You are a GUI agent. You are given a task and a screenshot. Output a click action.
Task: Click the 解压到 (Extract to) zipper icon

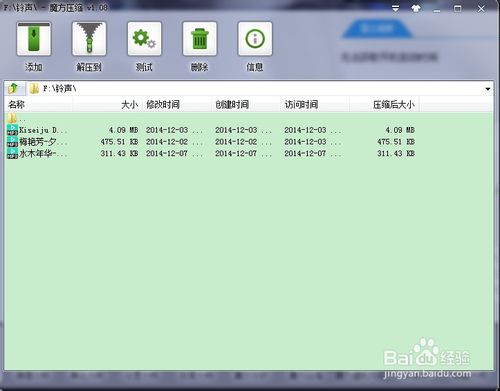click(x=89, y=39)
